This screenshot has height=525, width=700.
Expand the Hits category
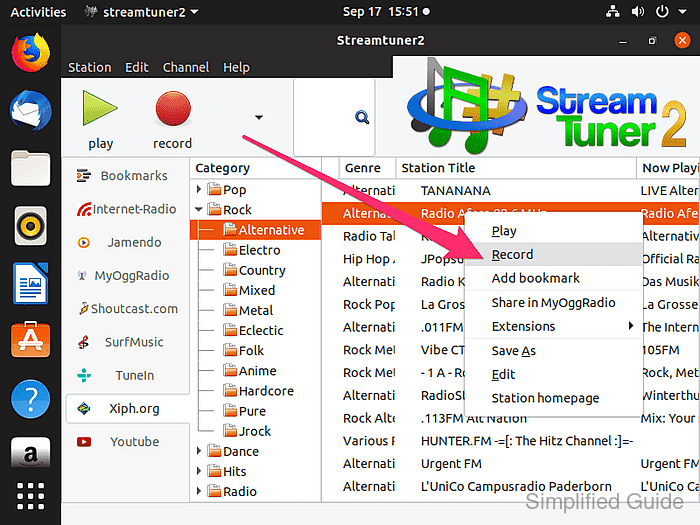point(199,471)
